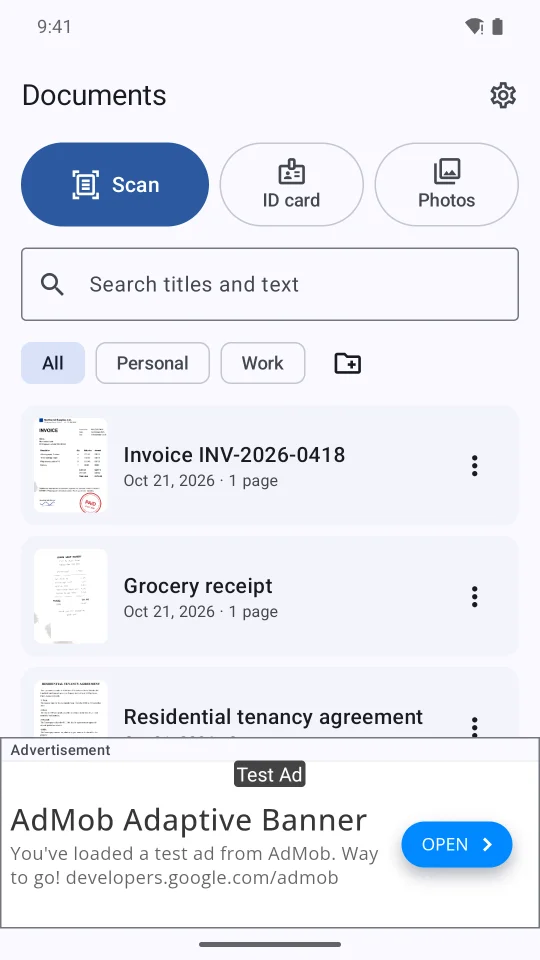Import from Photos
The width and height of the screenshot is (540, 960).
446,184
